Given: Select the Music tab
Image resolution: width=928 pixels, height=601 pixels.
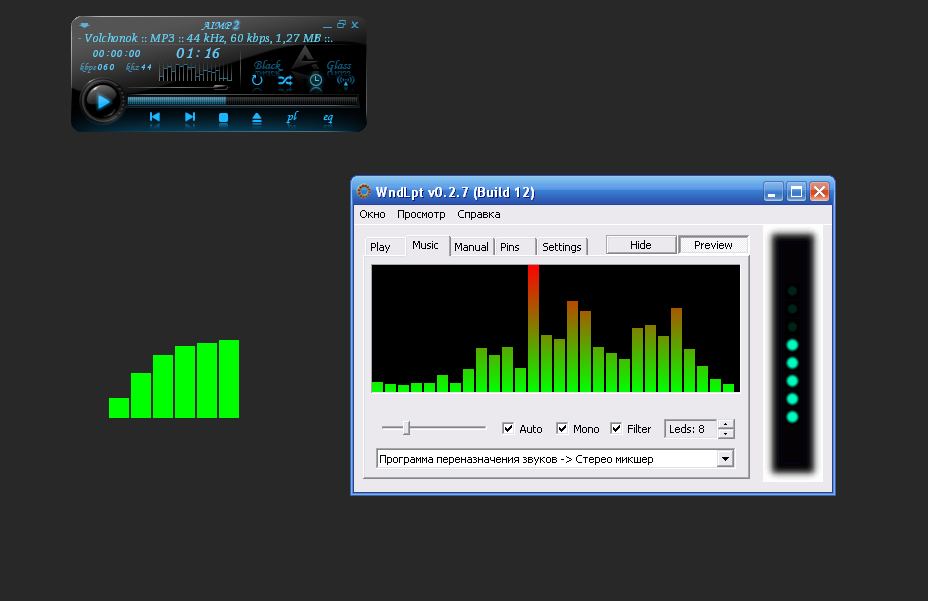Looking at the screenshot, I should [426, 245].
